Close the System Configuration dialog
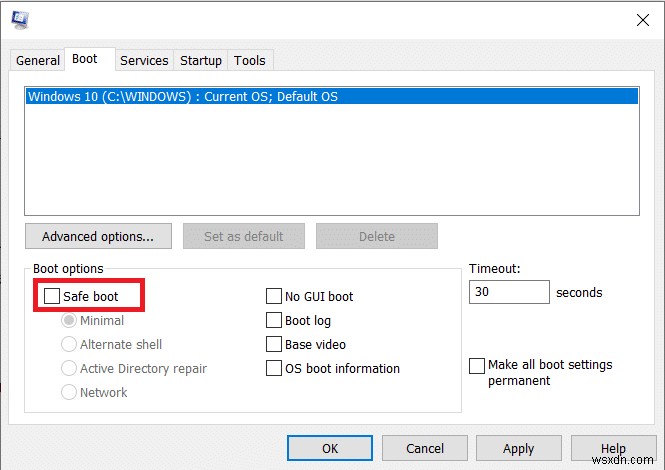665x470 pixels. 641,19
